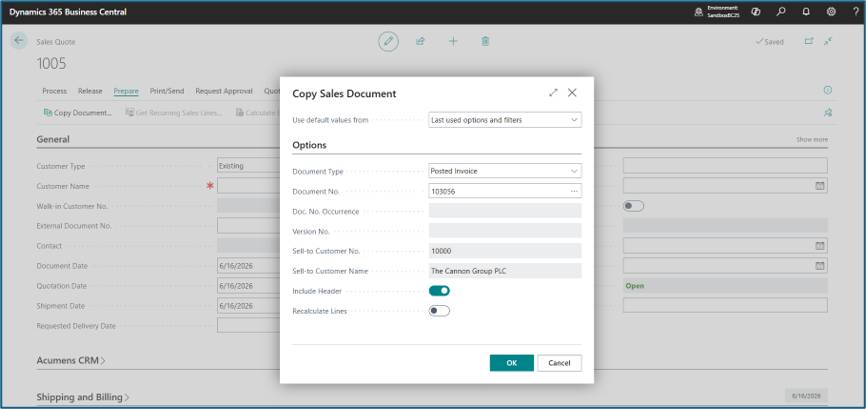The height and width of the screenshot is (409, 866).
Task: Click Copy Document action
Action: click(78, 113)
